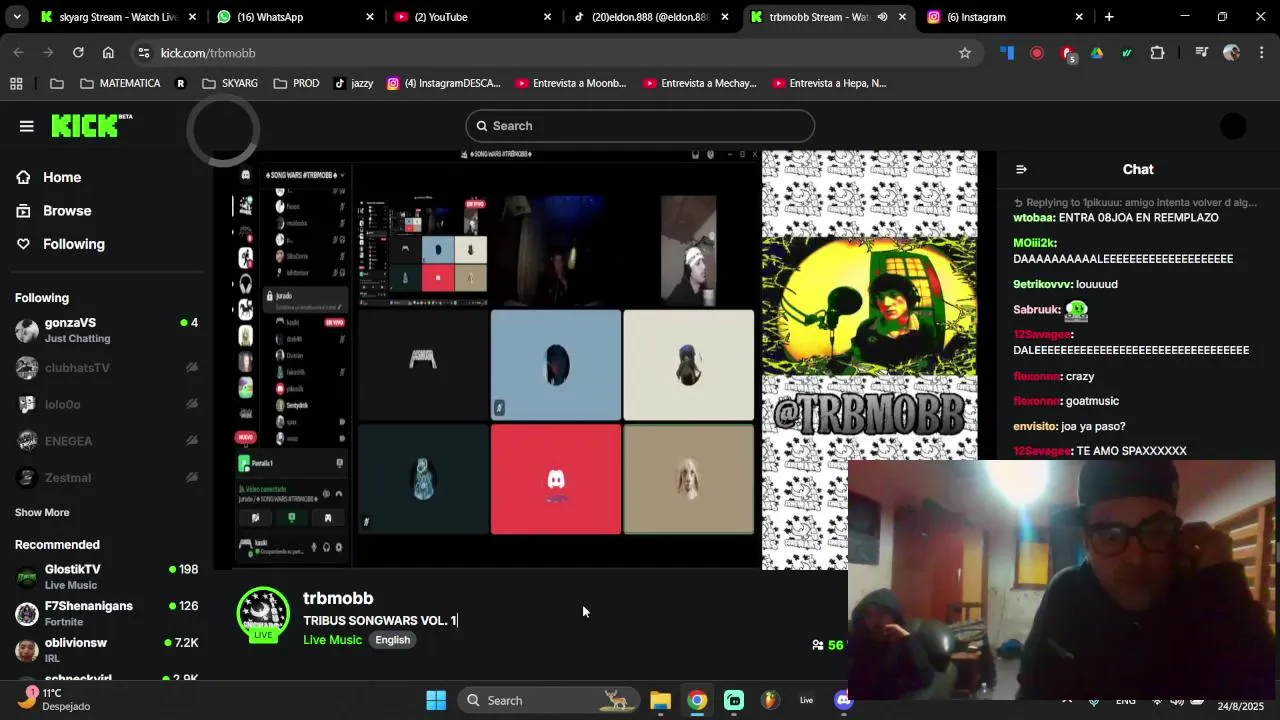Click the English language tag
1280x720 pixels.
pyautogui.click(x=393, y=640)
